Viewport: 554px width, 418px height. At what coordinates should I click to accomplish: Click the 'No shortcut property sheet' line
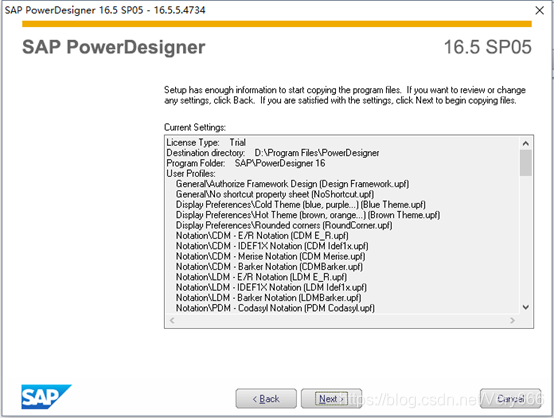tap(275, 194)
